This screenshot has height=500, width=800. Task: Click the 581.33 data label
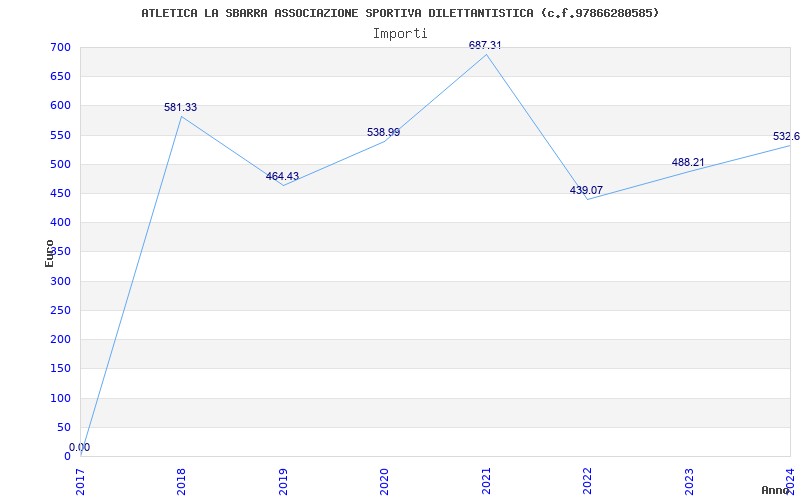[180, 108]
